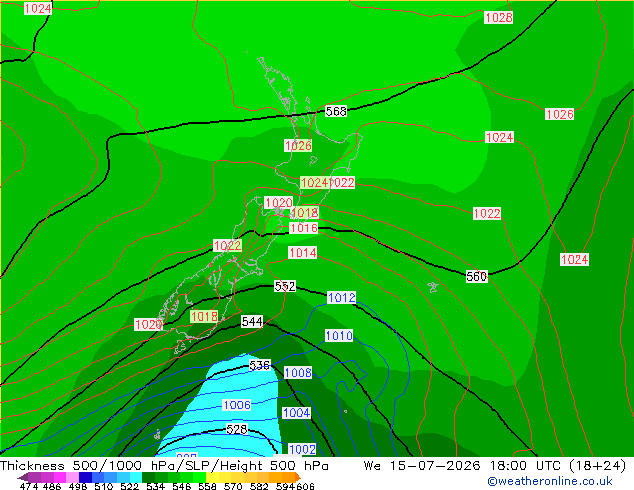Click the dark blue legend swatch

tap(85, 477)
